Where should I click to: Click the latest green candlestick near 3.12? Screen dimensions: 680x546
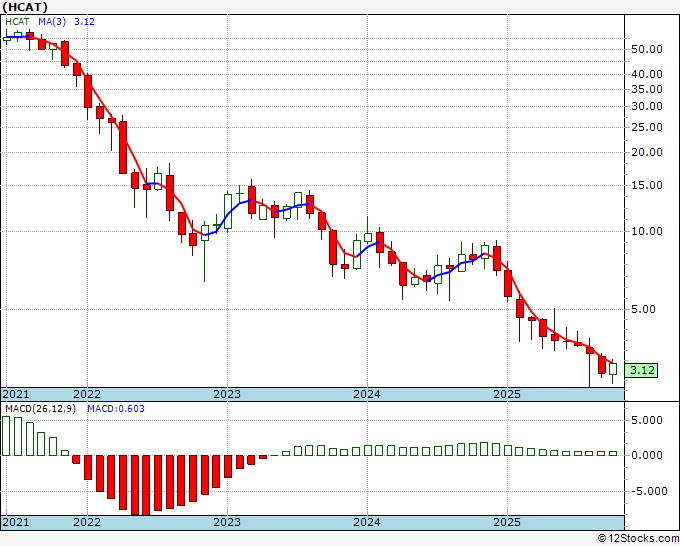click(613, 369)
